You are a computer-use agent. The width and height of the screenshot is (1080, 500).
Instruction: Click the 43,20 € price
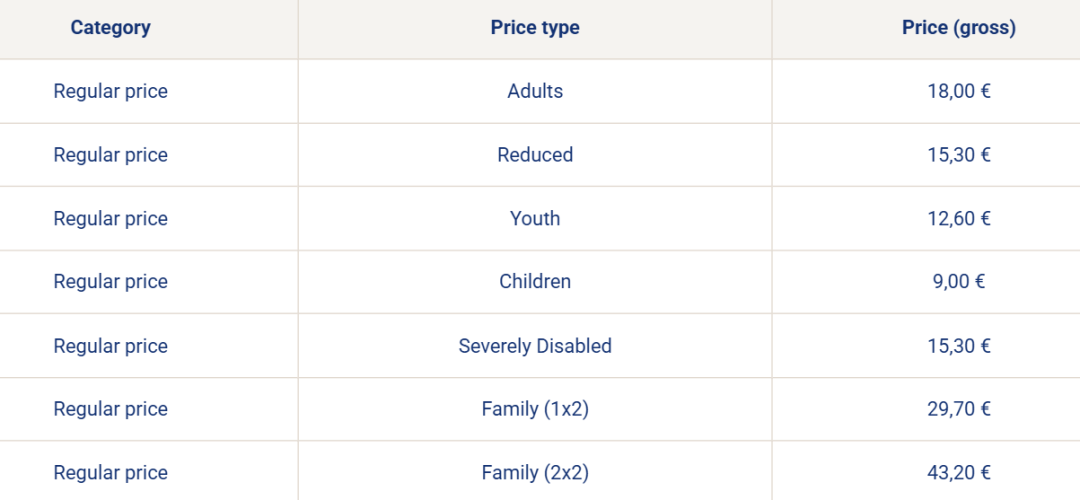(x=959, y=472)
